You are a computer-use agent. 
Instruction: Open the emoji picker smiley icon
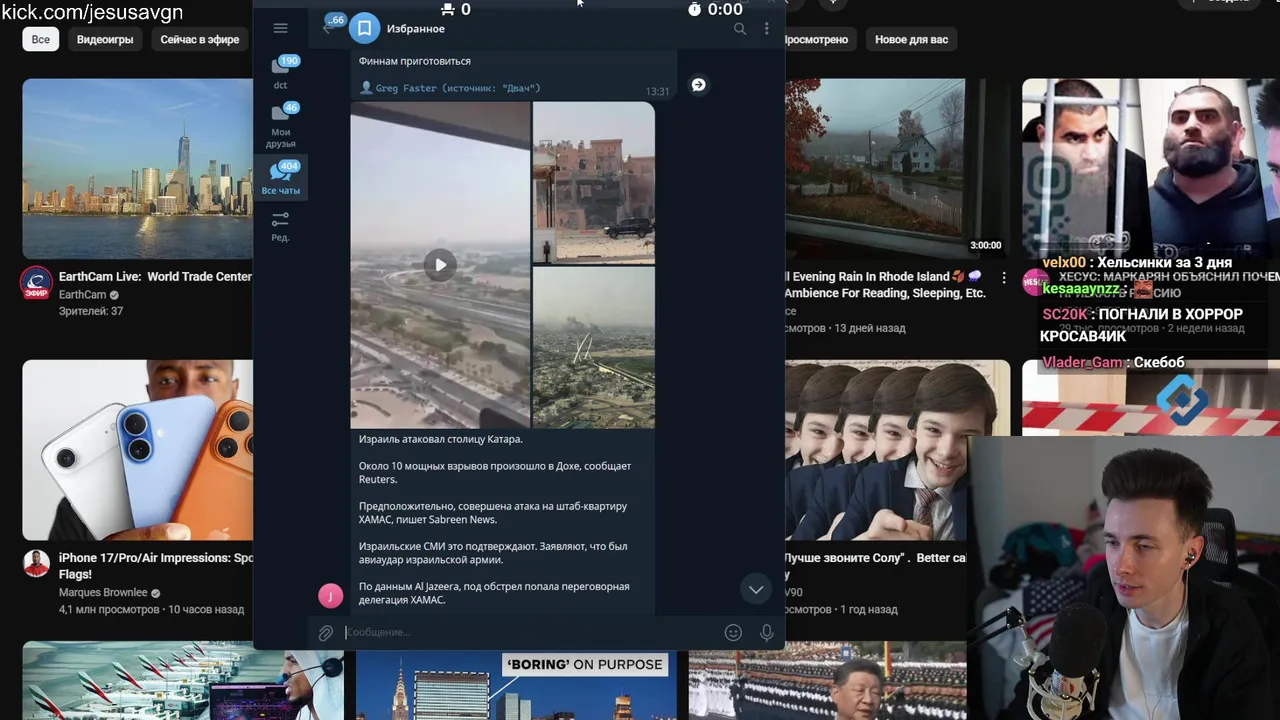[x=733, y=632]
